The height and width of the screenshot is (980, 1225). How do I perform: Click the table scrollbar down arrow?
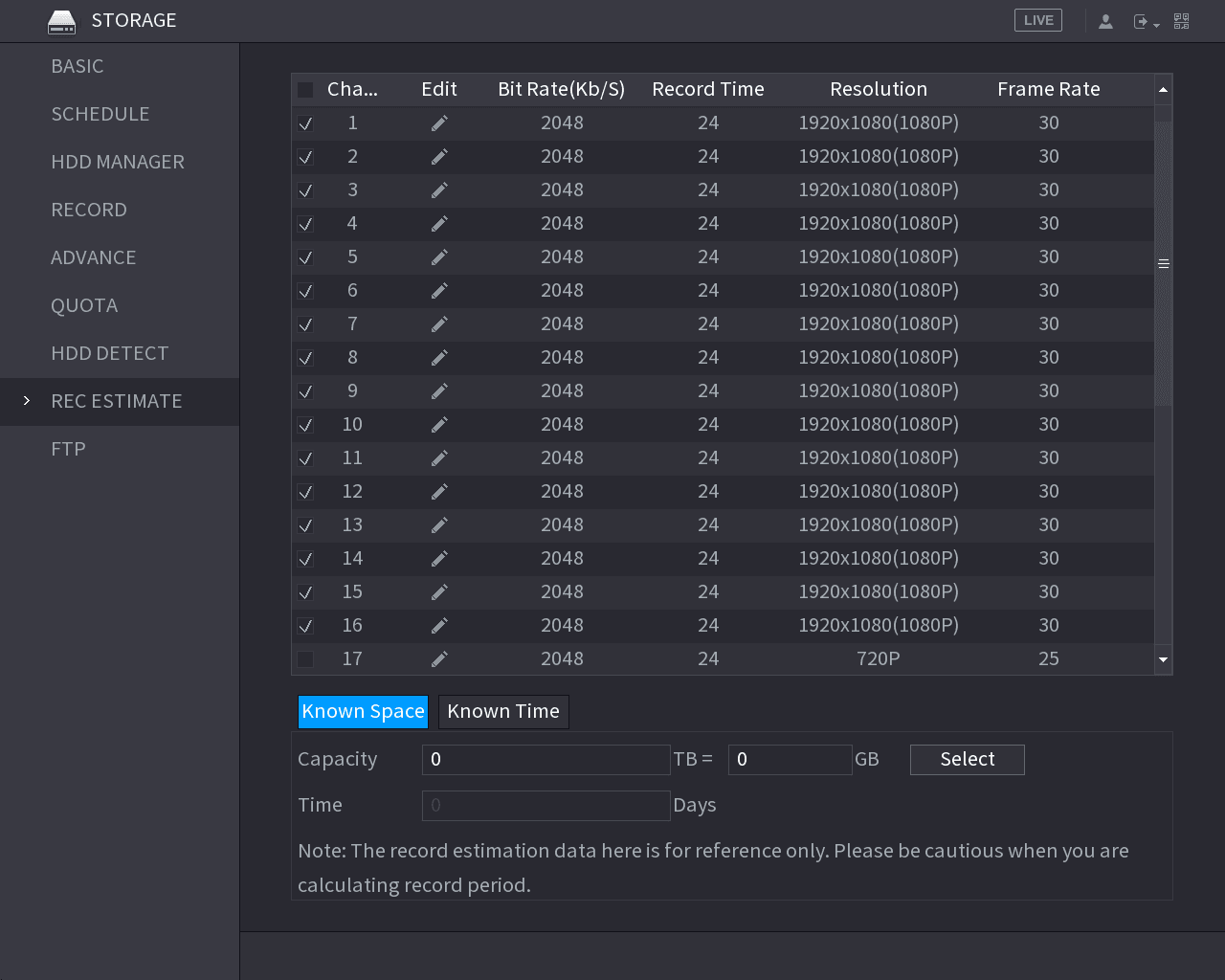pos(1164,659)
